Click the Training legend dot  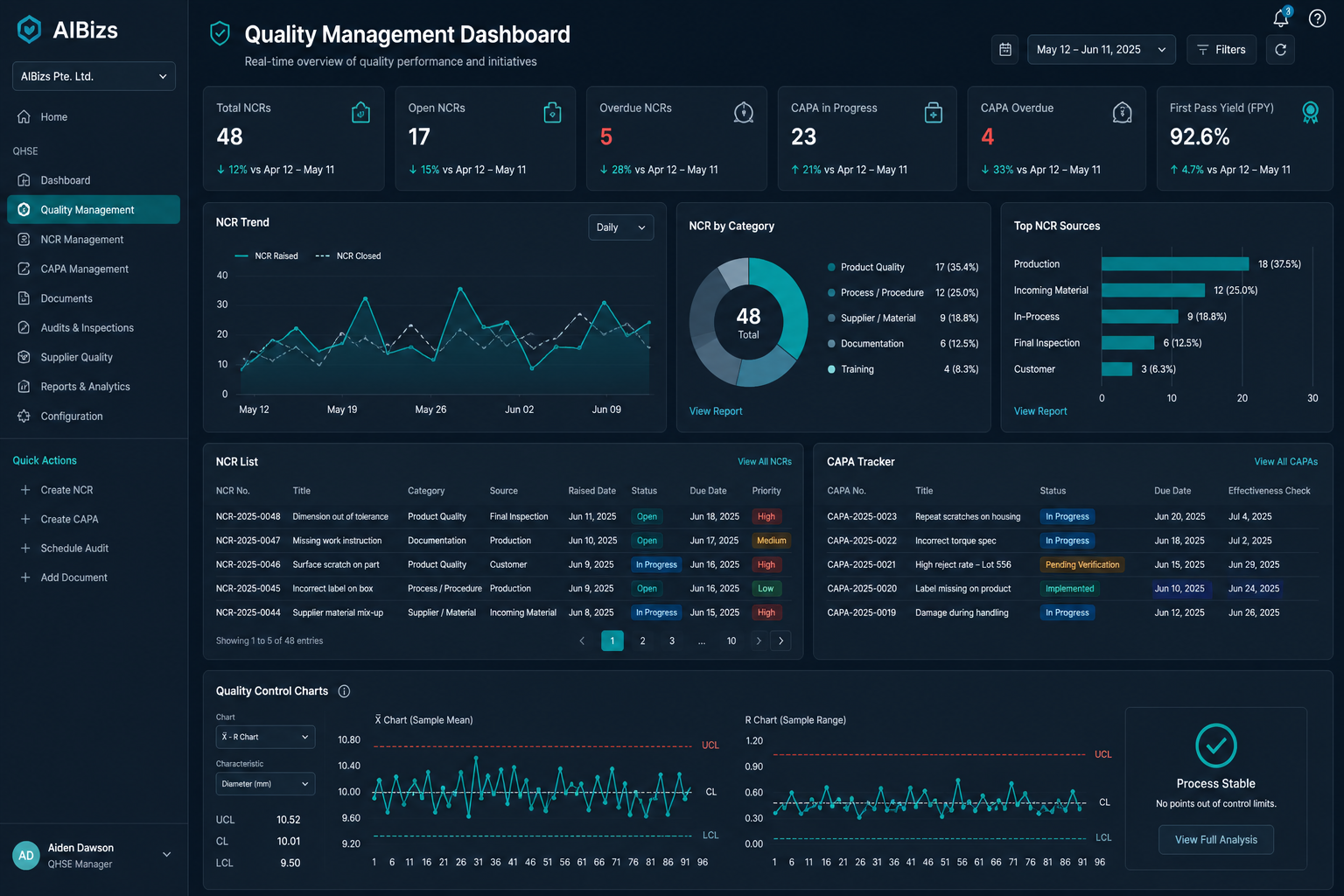[x=831, y=369]
